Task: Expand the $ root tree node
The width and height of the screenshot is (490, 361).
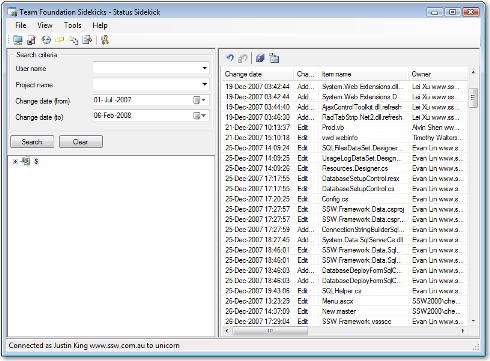Action: pos(15,162)
